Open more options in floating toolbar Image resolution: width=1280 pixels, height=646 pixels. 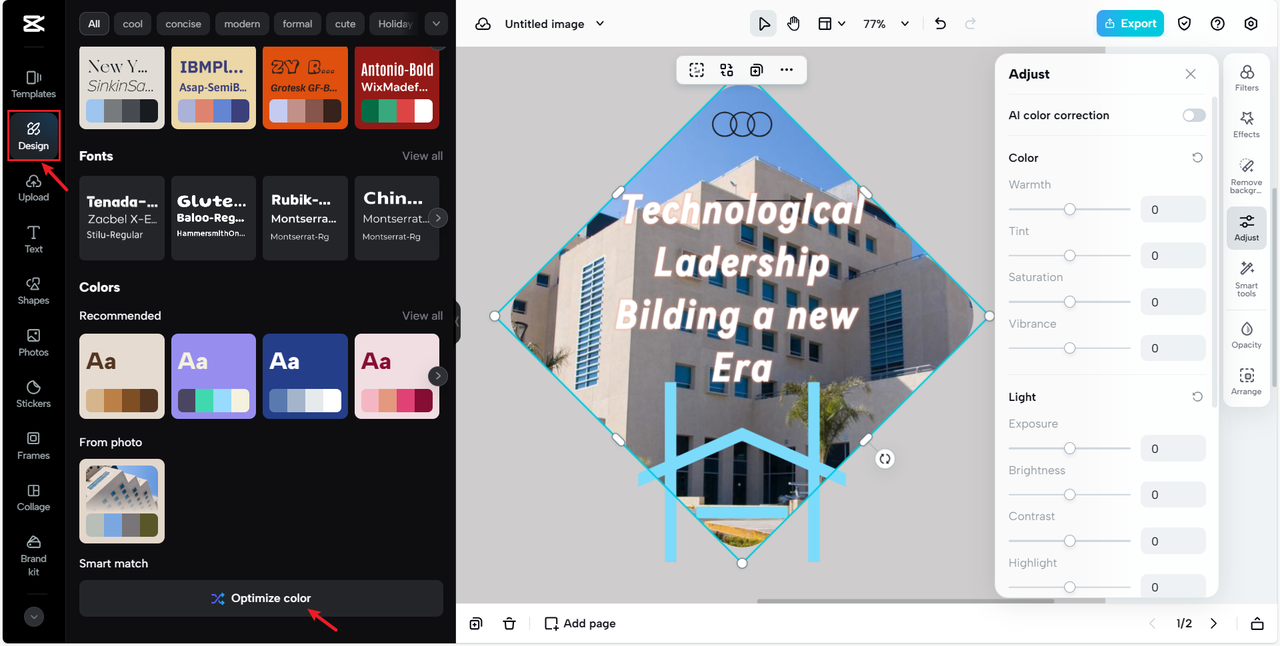click(787, 70)
